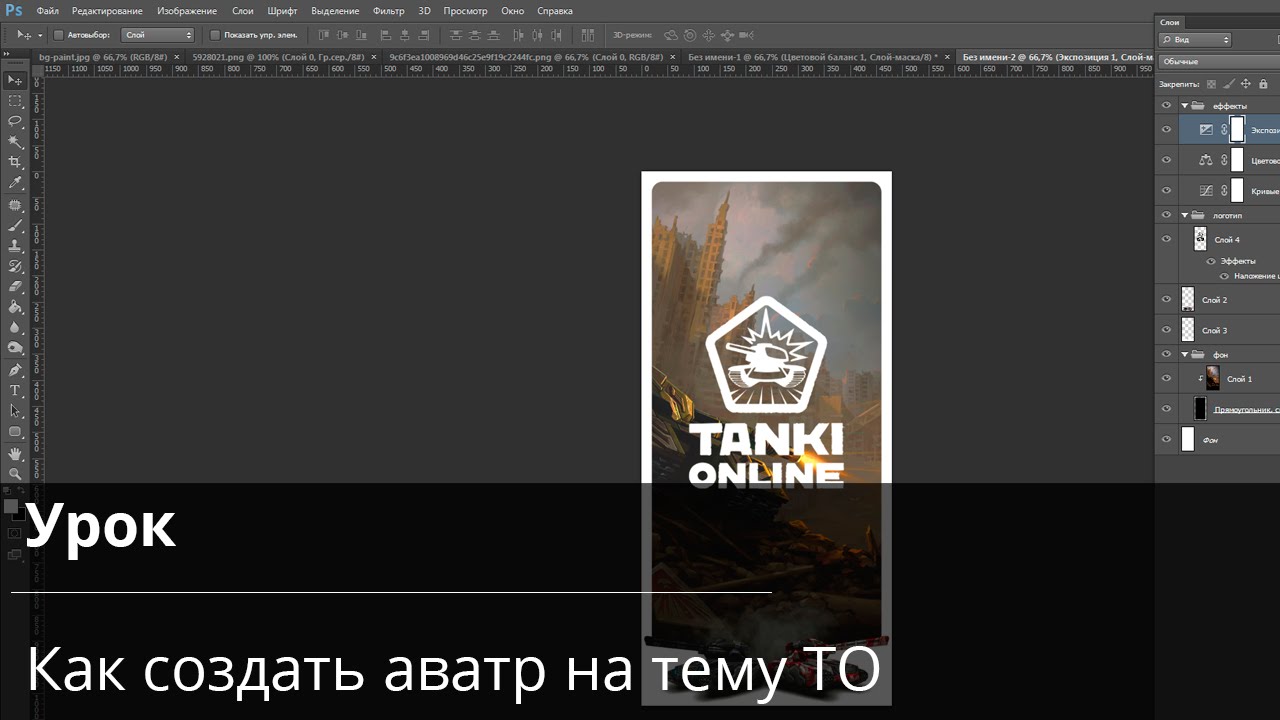The height and width of the screenshot is (720, 1280).
Task: Hide the Цветовой баланс layer eye
Action: 1166,160
